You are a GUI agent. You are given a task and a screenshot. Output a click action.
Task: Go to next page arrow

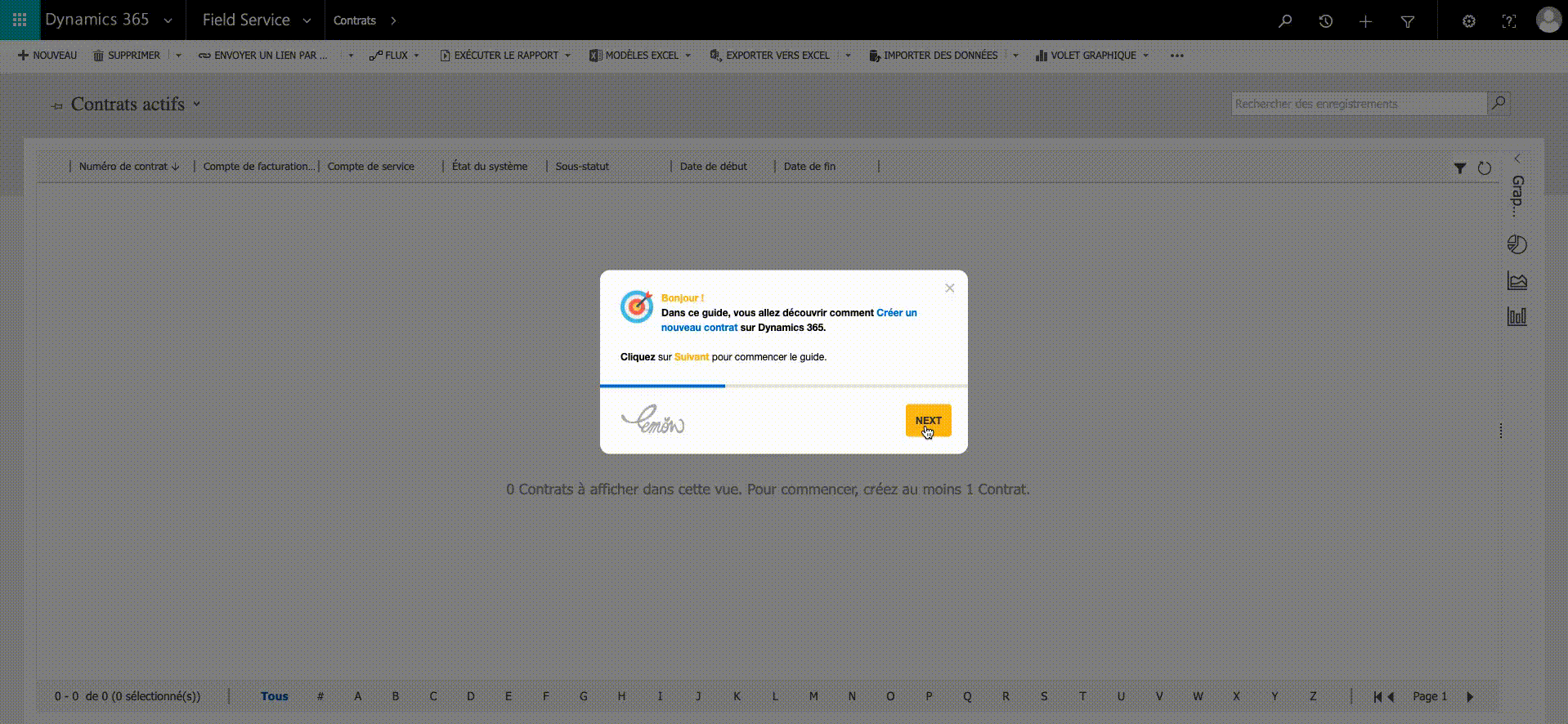[x=1470, y=696]
